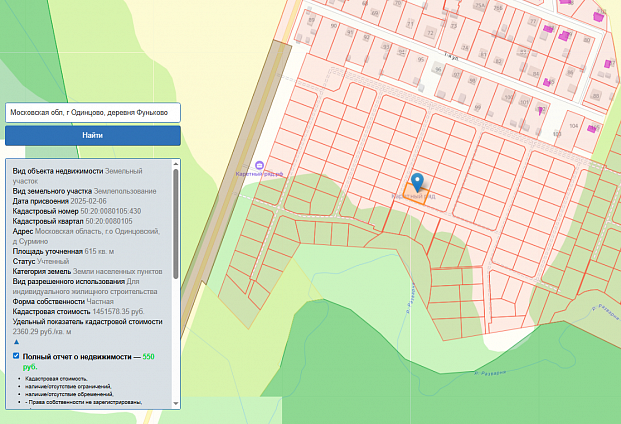The image size is (621, 424).
Task: Click the Удельный показатель кадастровой стоимости label
Action: (x=88, y=322)
